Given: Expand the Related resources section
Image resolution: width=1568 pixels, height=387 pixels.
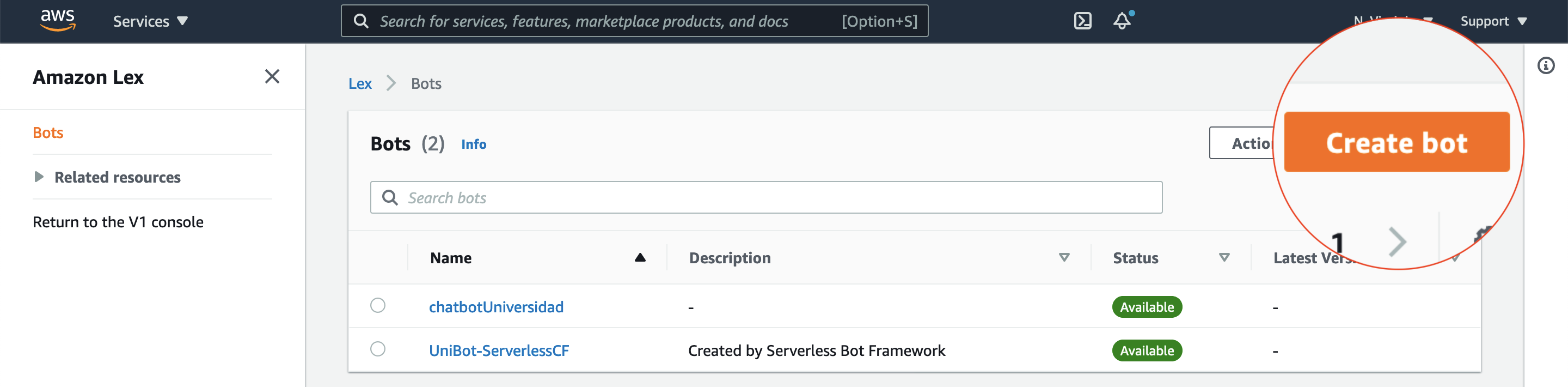Looking at the screenshot, I should pos(39,177).
